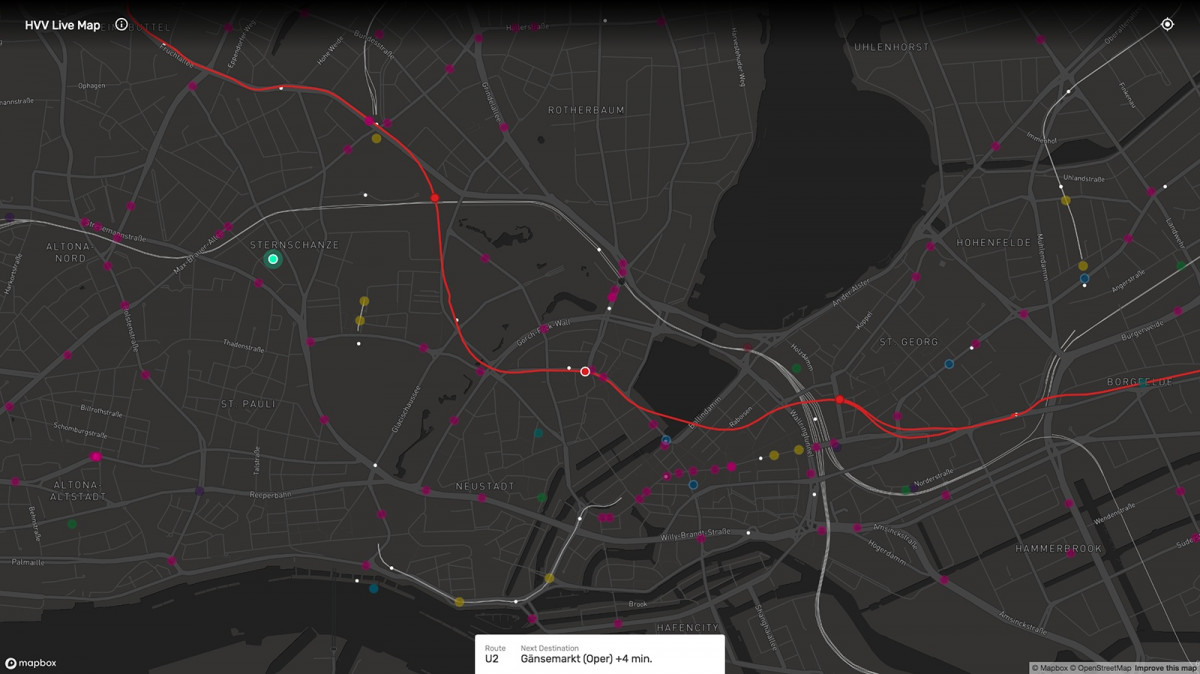
Task: Click the info icon beside the HVV Live Map title
Action: (x=120, y=25)
